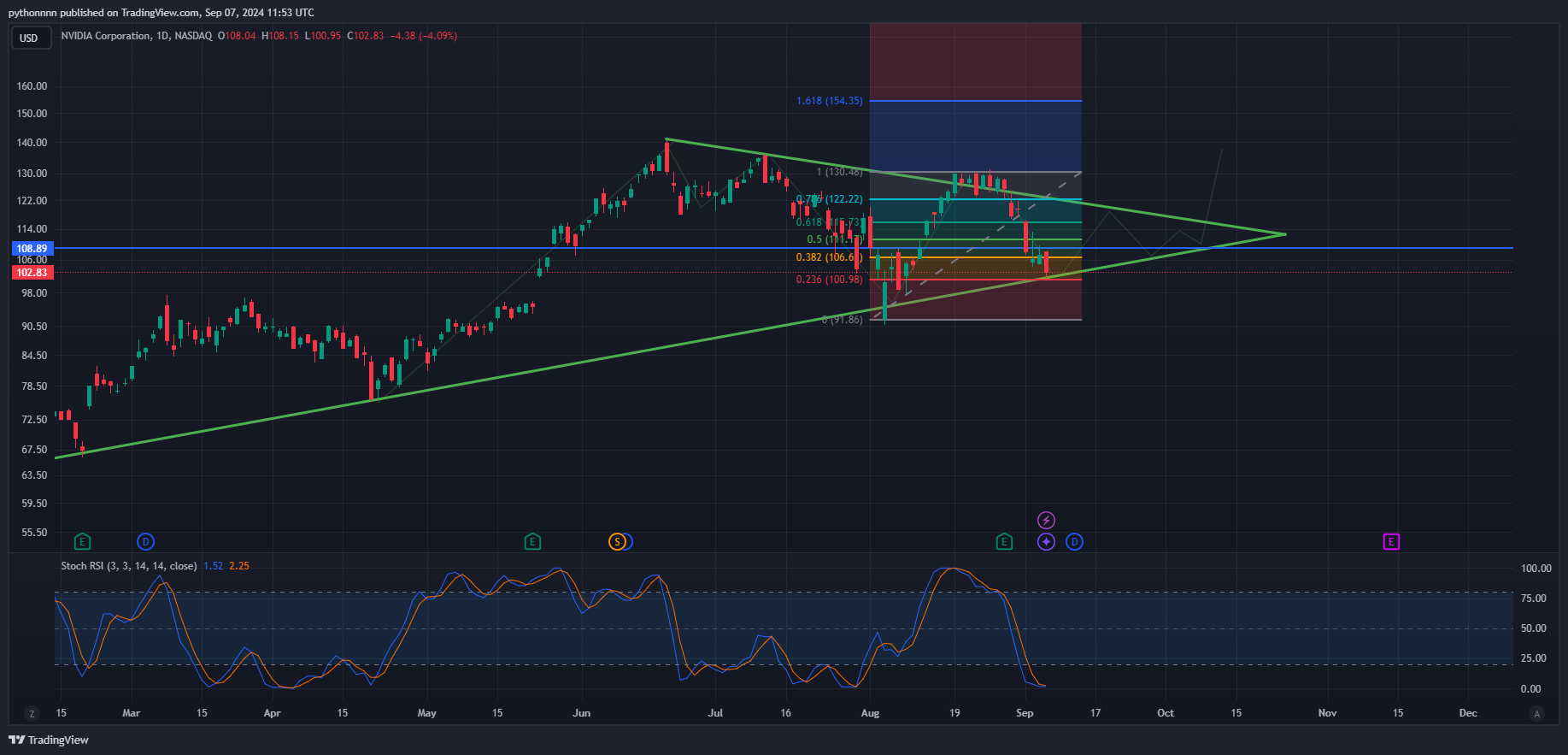Click the 160.00 price axis label
The width and height of the screenshot is (1568, 755).
(32, 86)
